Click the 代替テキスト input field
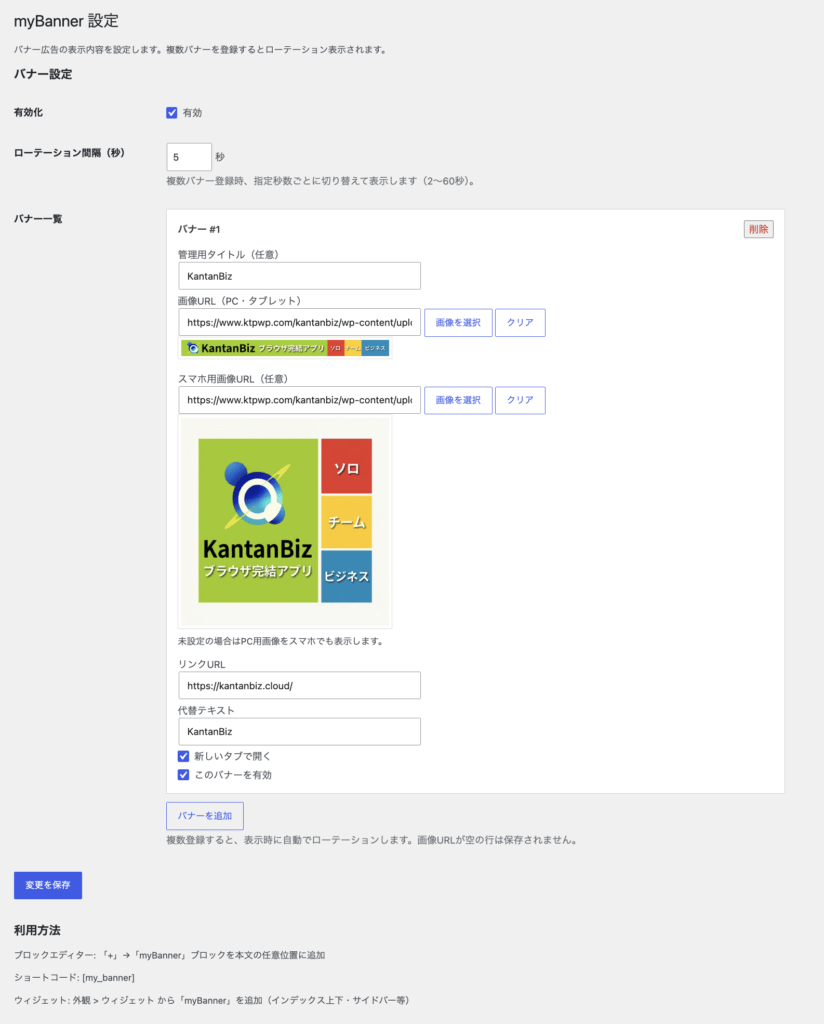Screen dimensions: 824x1024 [x=299, y=731]
